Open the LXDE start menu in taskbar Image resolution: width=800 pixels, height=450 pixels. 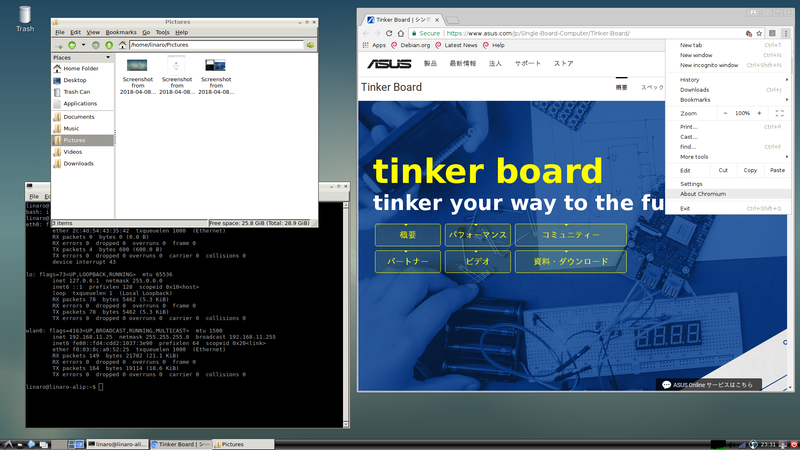[x=7, y=444]
